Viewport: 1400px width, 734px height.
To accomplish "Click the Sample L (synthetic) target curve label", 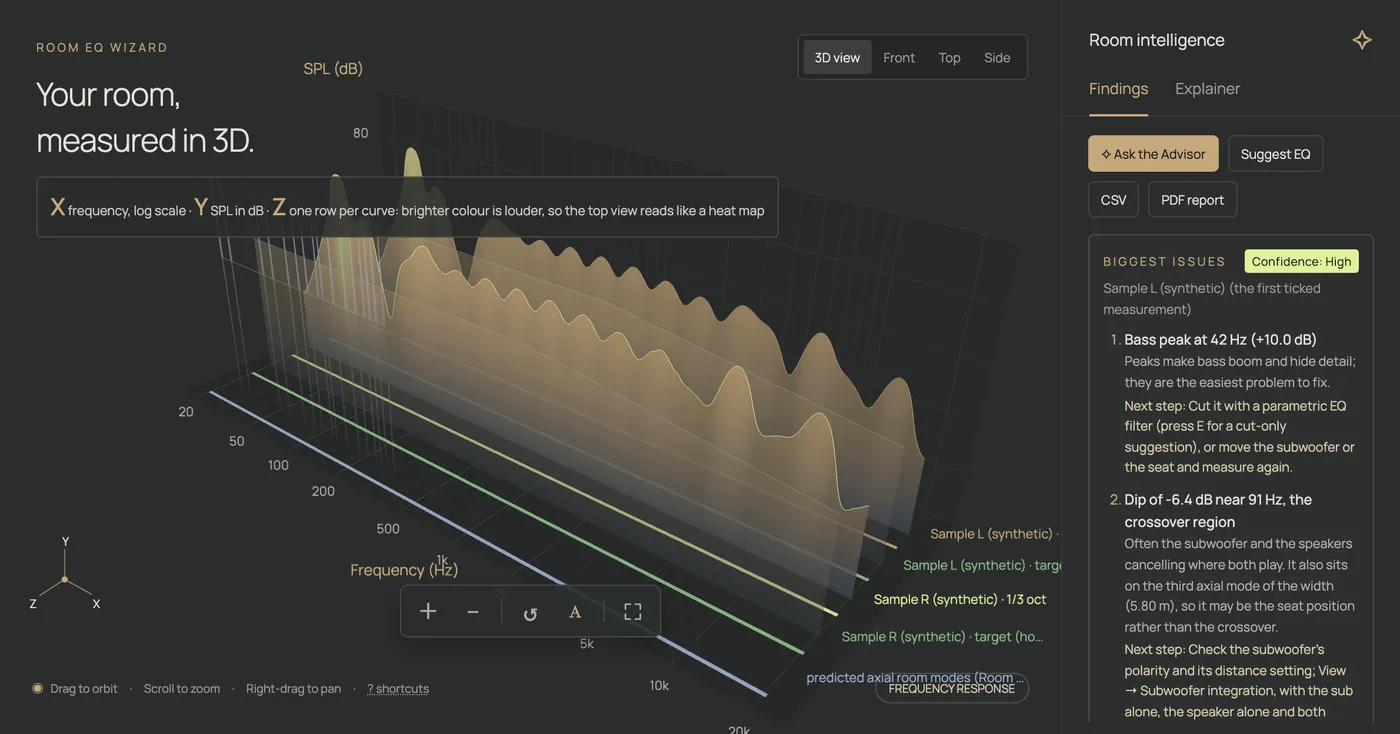I will pos(982,565).
